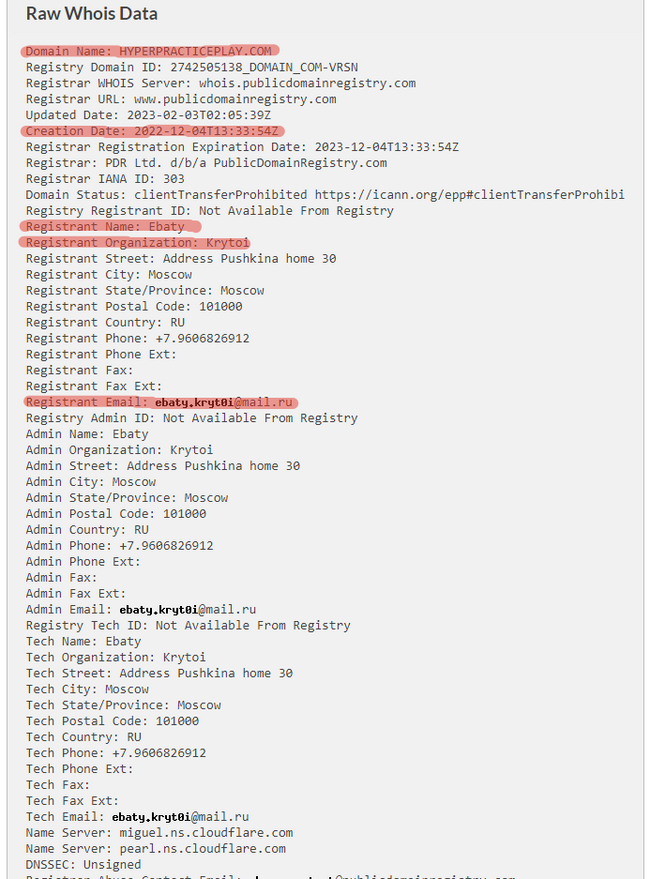
Task: Click the highlighted Registrant Name Ebaty line
Action: 104,227
